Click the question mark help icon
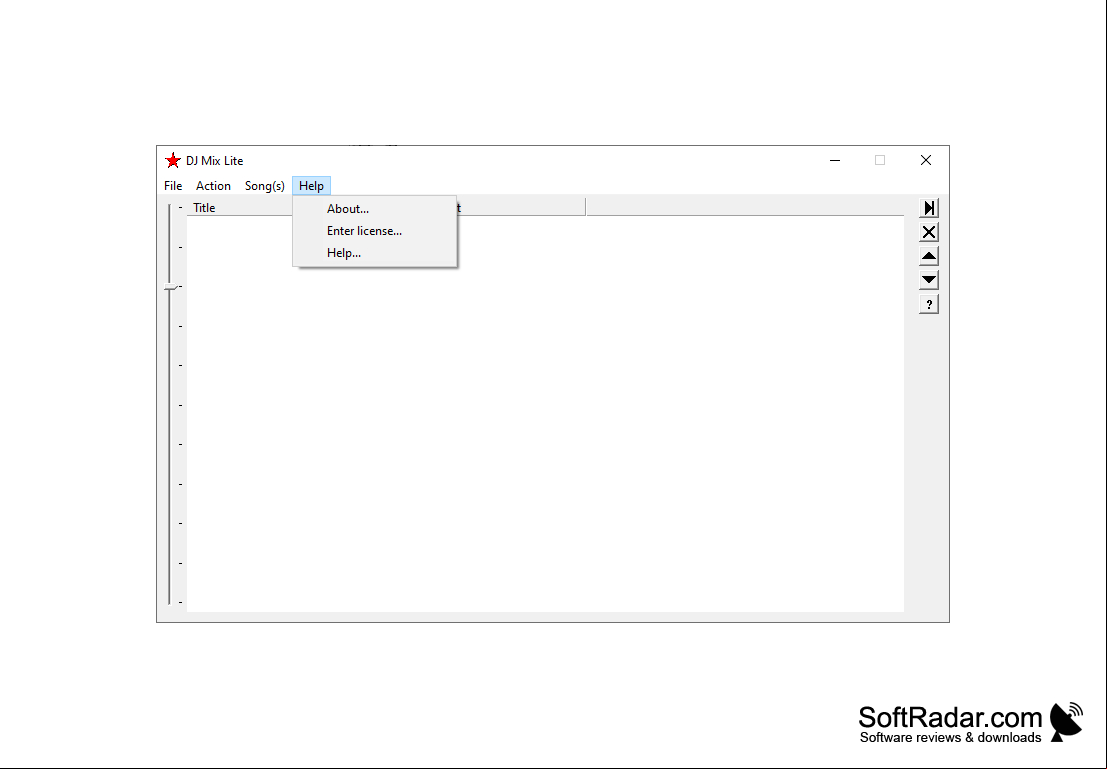The image size is (1107, 769). 928,304
